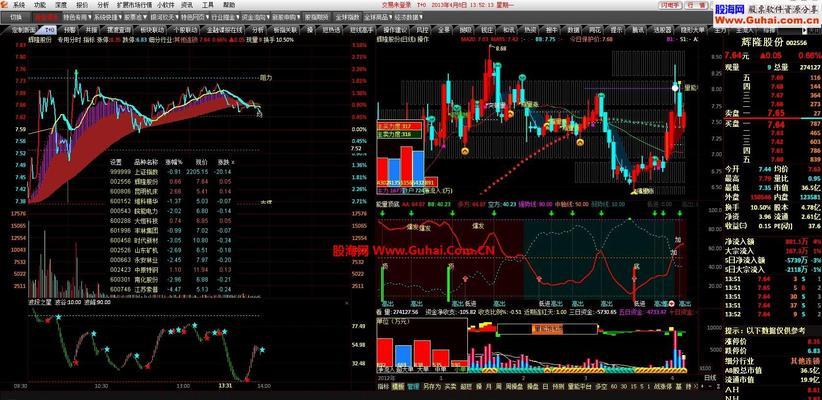The image size is (822, 400).
Task: Select the 15 minute period
Action: pos(634,386)
